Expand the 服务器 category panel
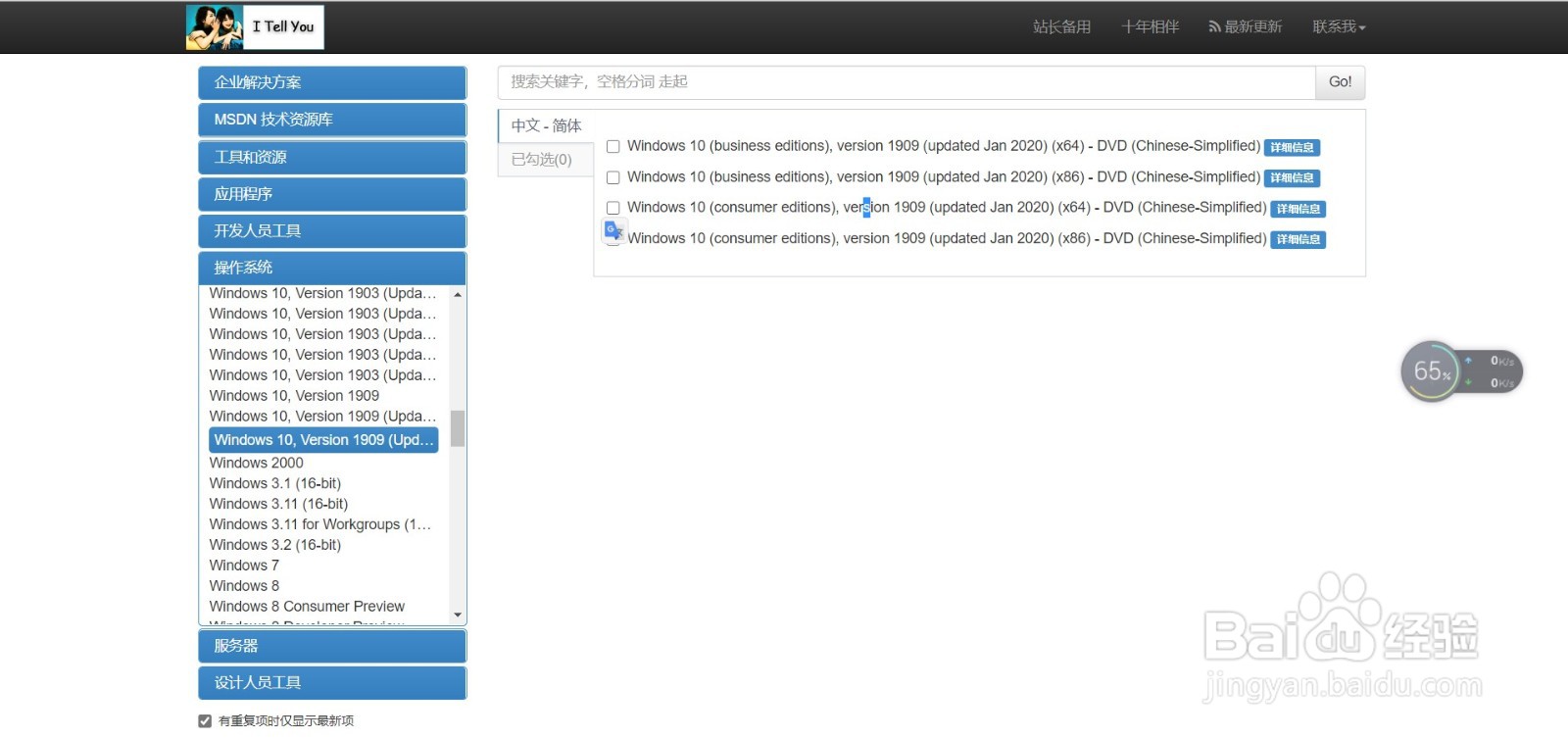The height and width of the screenshot is (739, 1568). 332,646
